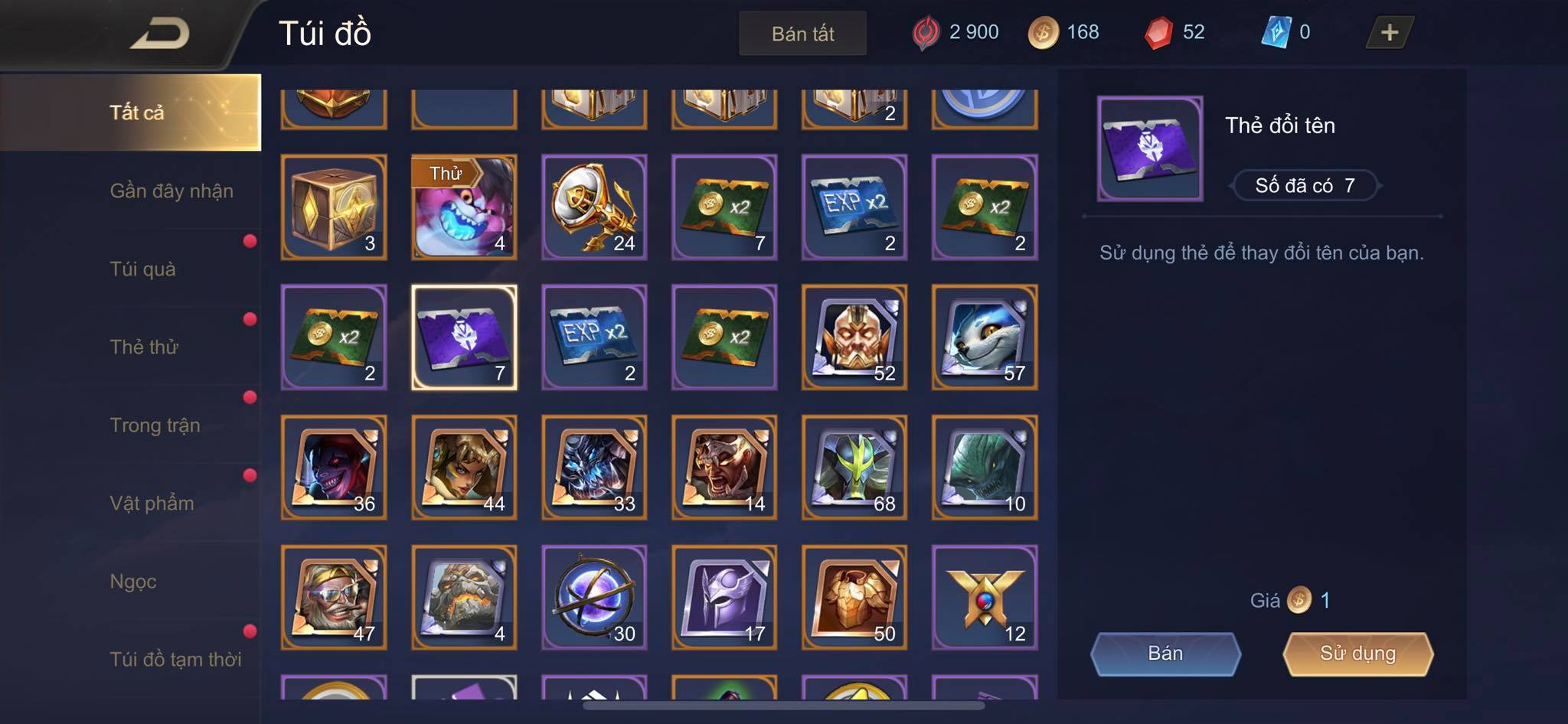Click the 'Bán tất' sell-all button
The width and height of the screenshot is (1568, 724).
point(802,34)
